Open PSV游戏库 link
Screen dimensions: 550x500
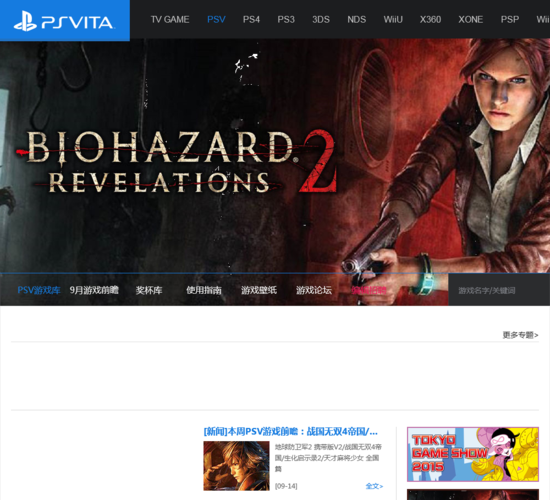(x=39, y=290)
